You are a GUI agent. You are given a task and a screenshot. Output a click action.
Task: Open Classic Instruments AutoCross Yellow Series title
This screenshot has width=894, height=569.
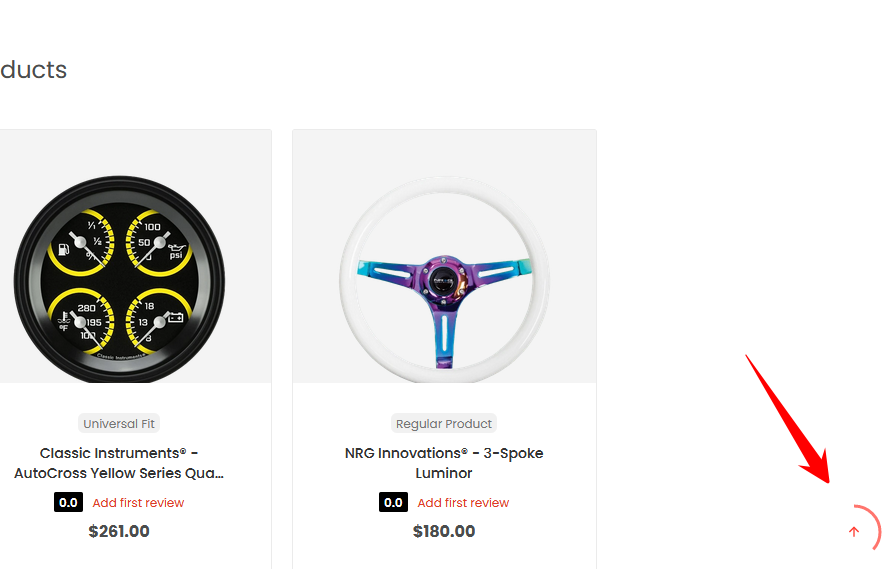point(119,463)
